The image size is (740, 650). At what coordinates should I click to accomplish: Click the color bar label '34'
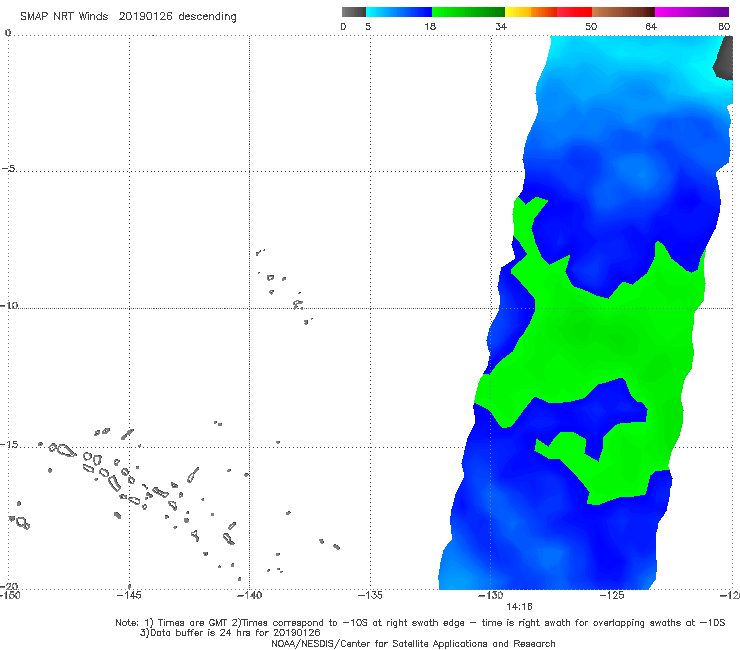click(x=501, y=26)
